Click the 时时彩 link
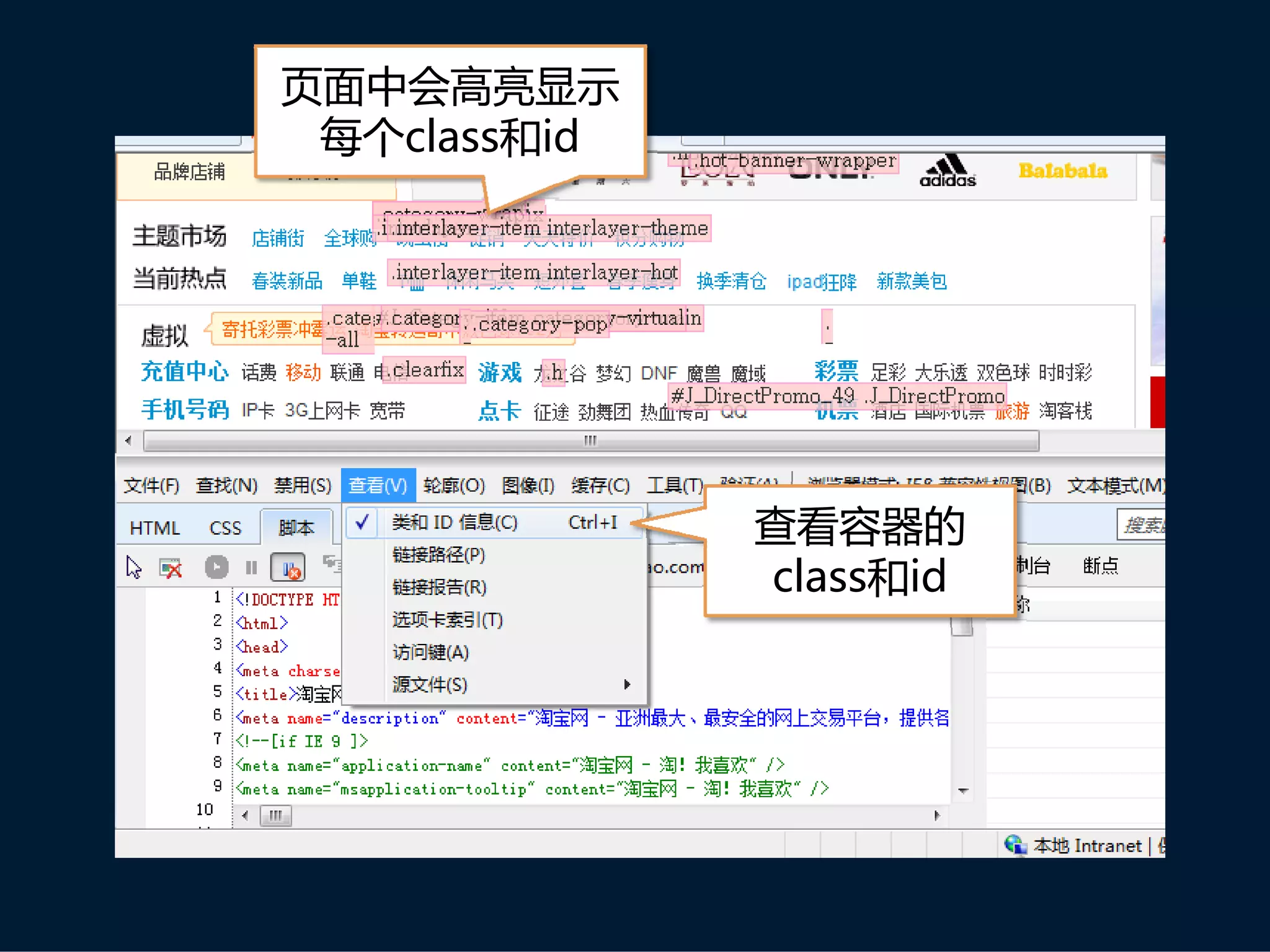Viewport: 1270px width, 952px height. click(x=1065, y=372)
